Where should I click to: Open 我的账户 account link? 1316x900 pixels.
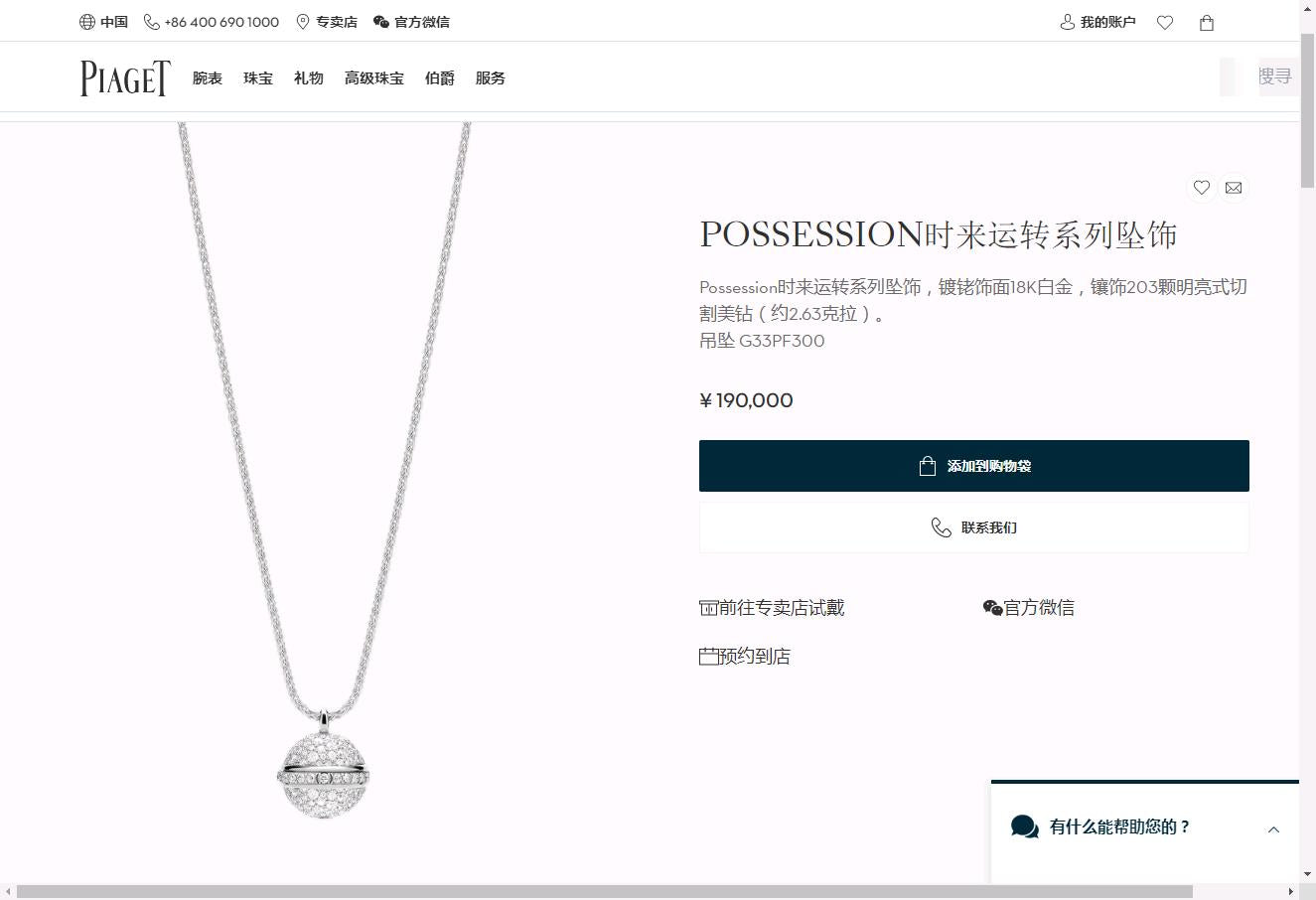[1097, 22]
